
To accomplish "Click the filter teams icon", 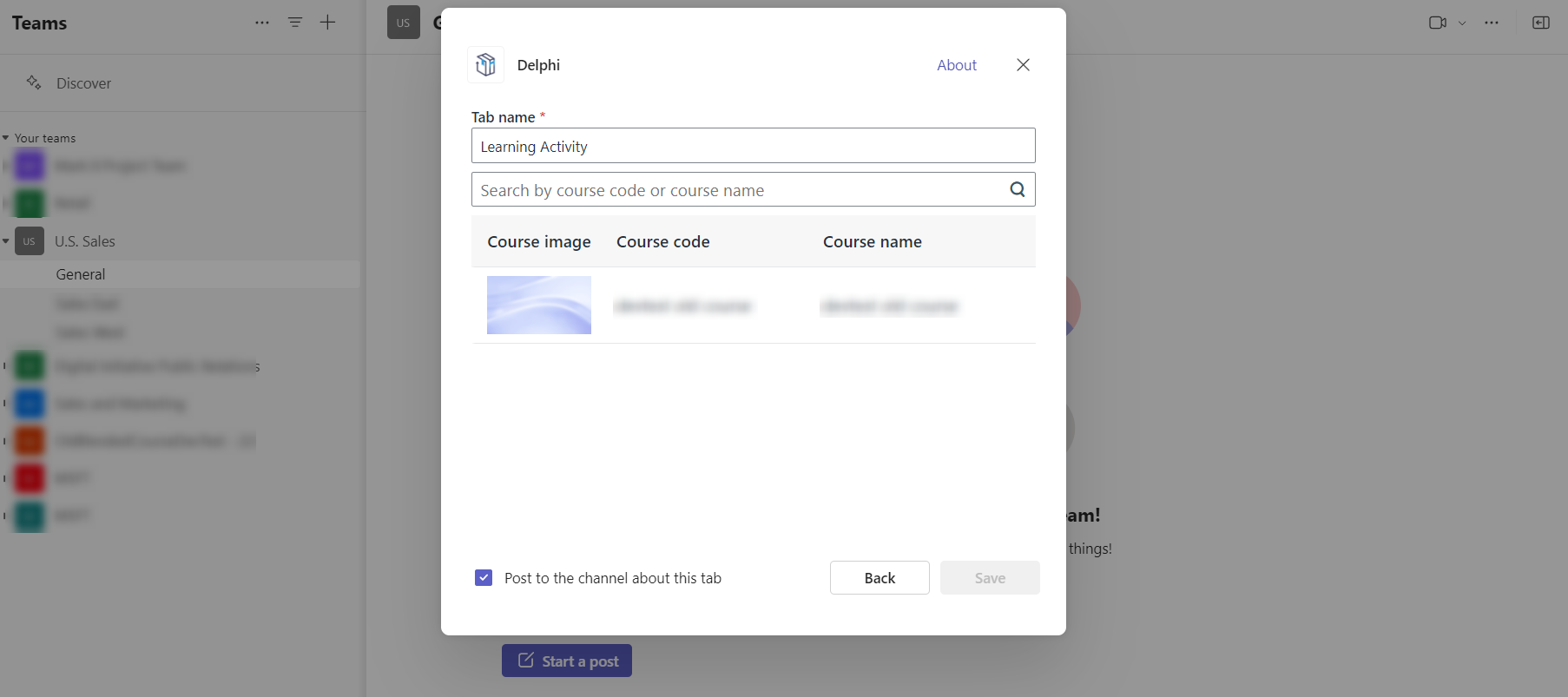I will 295,23.
